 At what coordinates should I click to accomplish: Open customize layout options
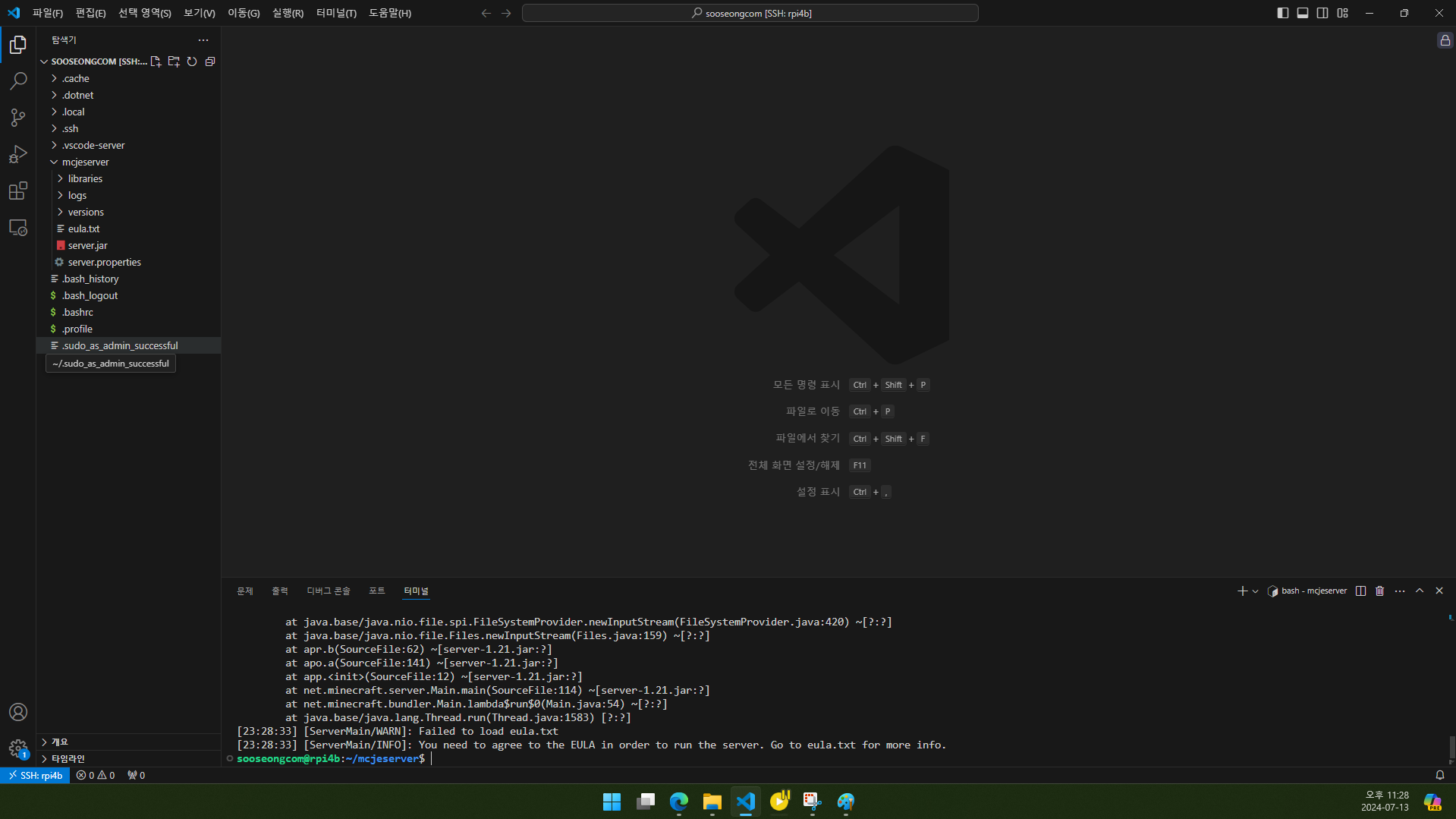tap(1343, 13)
